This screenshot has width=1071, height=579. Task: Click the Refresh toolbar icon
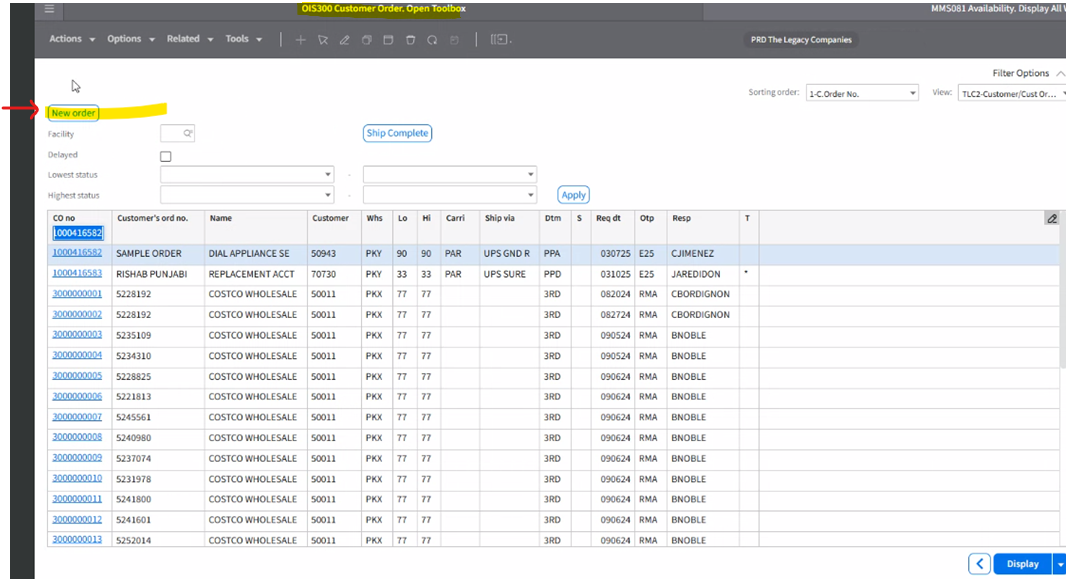pyautogui.click(x=432, y=40)
